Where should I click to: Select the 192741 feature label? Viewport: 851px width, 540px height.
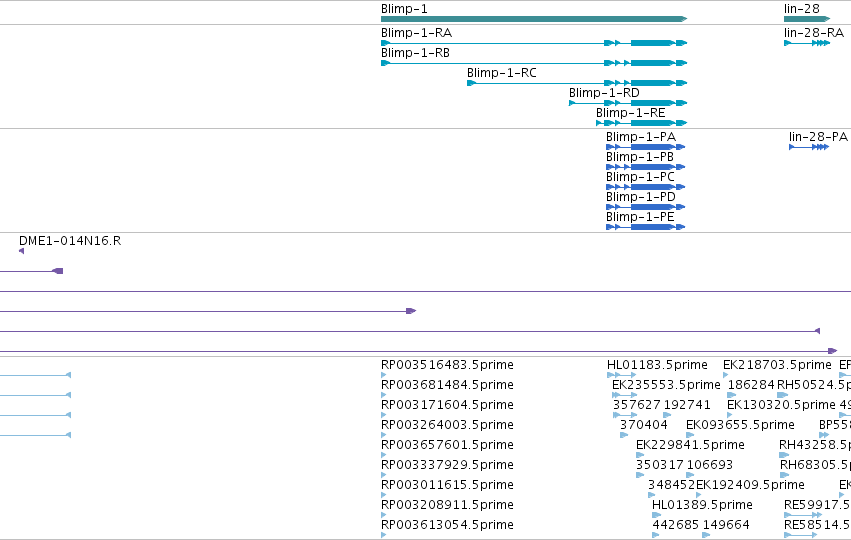[x=687, y=405]
